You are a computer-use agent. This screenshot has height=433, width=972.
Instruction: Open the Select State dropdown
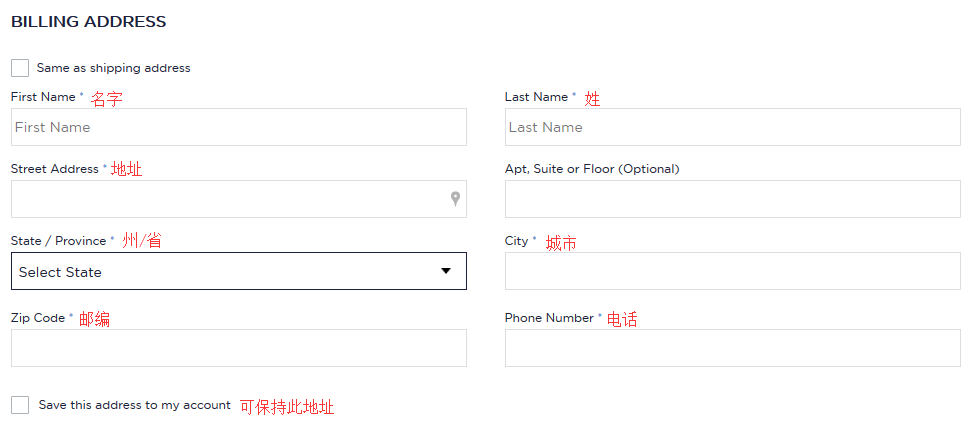[x=238, y=271]
